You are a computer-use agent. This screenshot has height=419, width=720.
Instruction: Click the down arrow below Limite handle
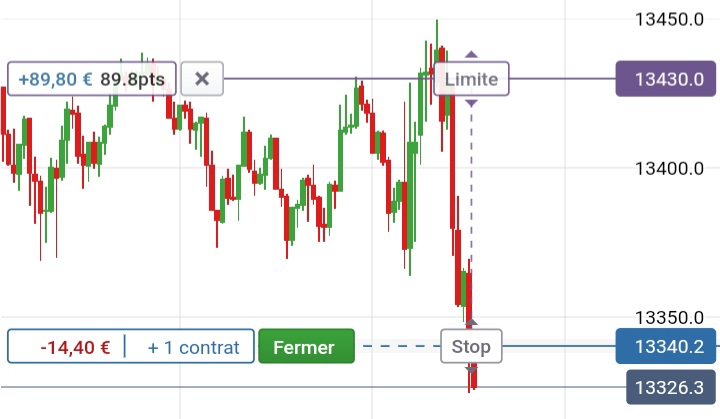coord(472,103)
